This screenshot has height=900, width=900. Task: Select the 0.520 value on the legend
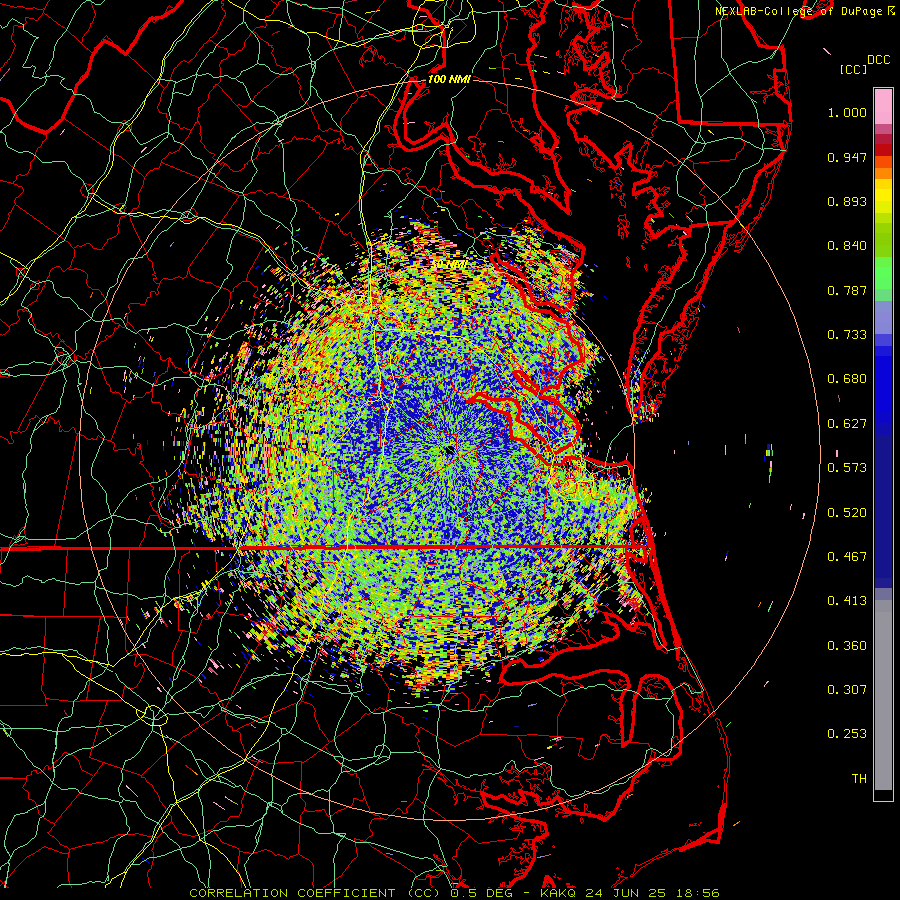tap(847, 513)
